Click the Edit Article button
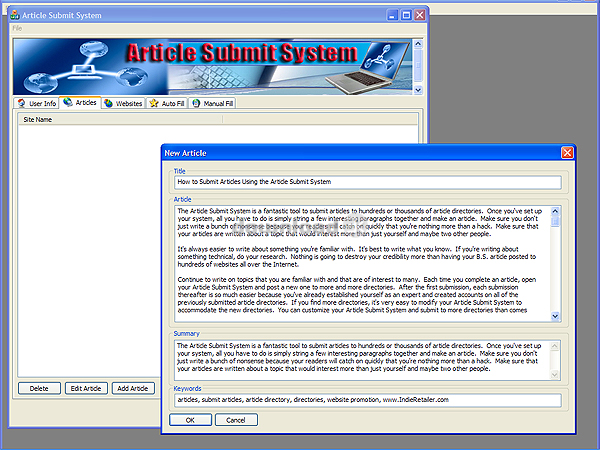 [86, 388]
